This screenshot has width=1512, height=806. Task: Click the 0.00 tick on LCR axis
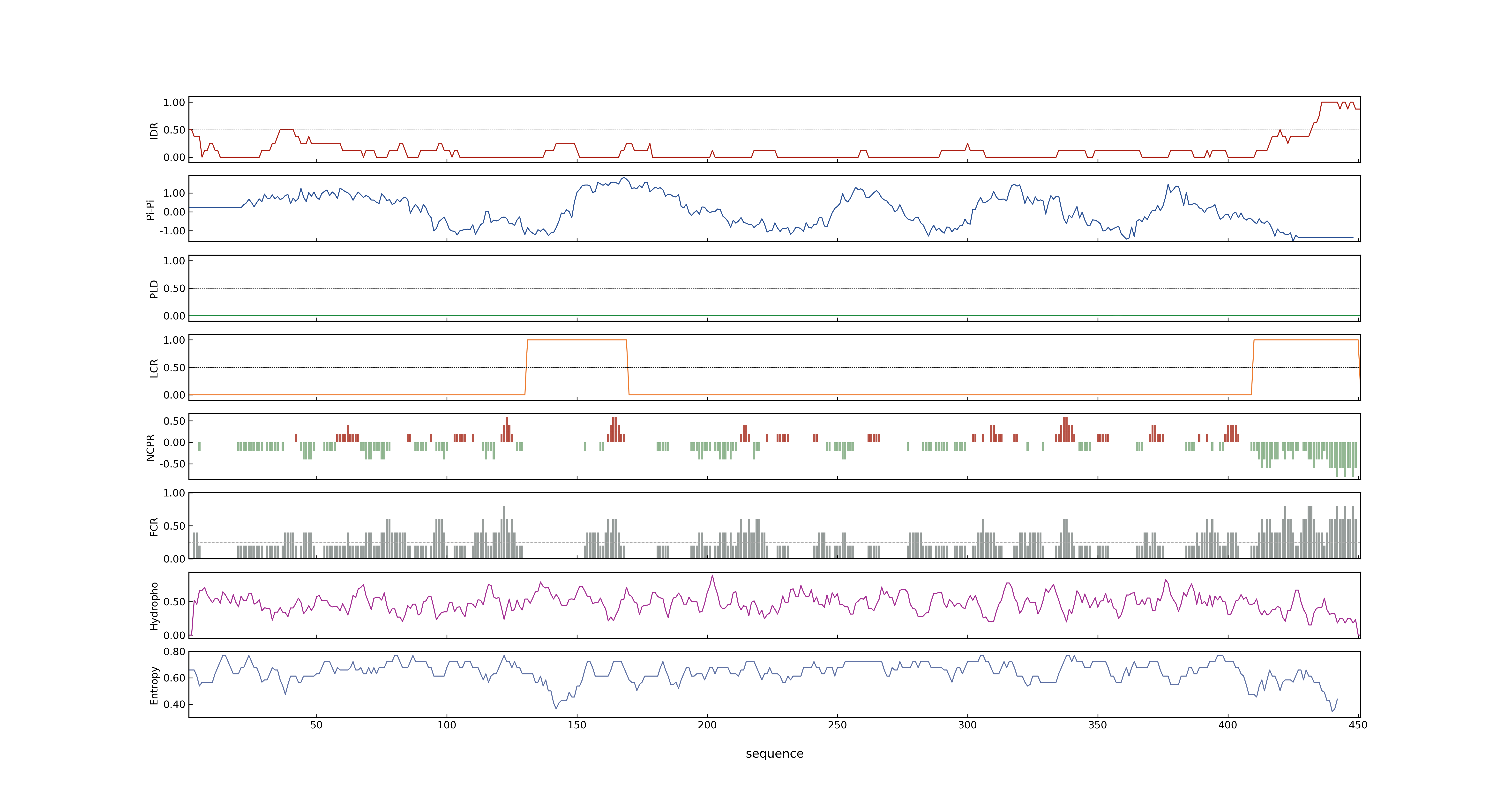pyautogui.click(x=174, y=395)
